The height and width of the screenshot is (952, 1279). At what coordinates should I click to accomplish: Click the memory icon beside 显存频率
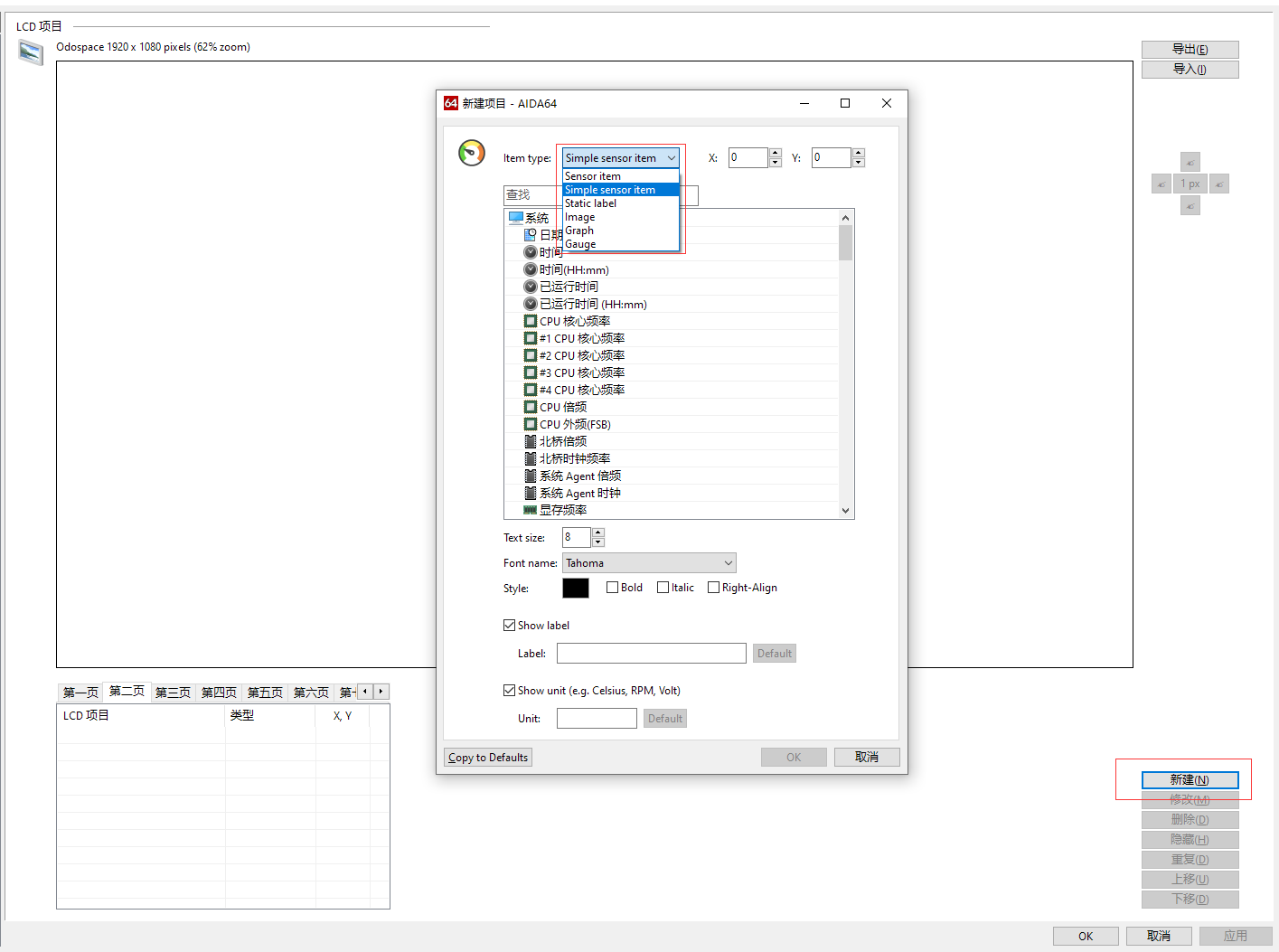(531, 510)
